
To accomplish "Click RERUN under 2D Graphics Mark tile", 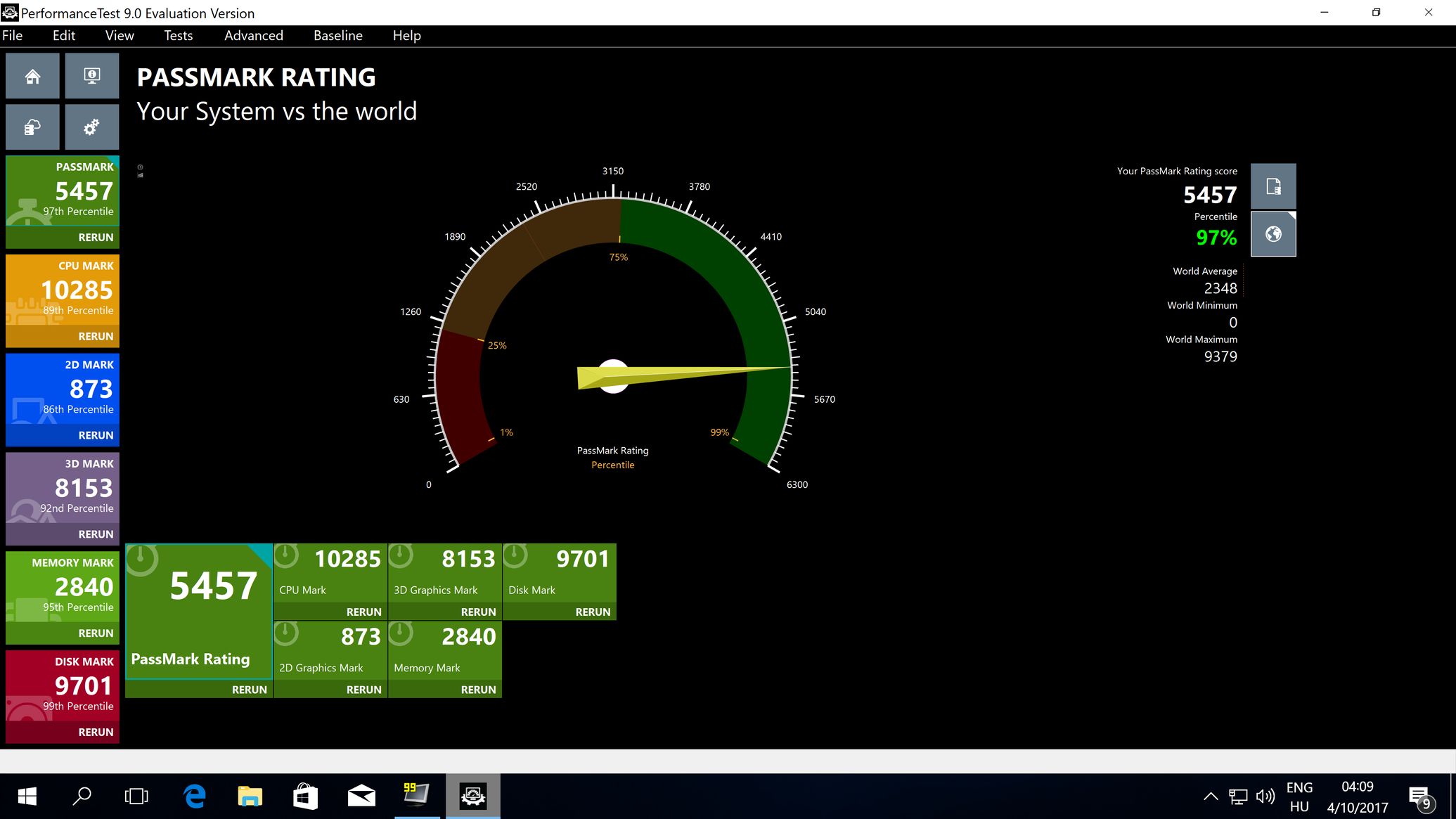I will (x=364, y=690).
